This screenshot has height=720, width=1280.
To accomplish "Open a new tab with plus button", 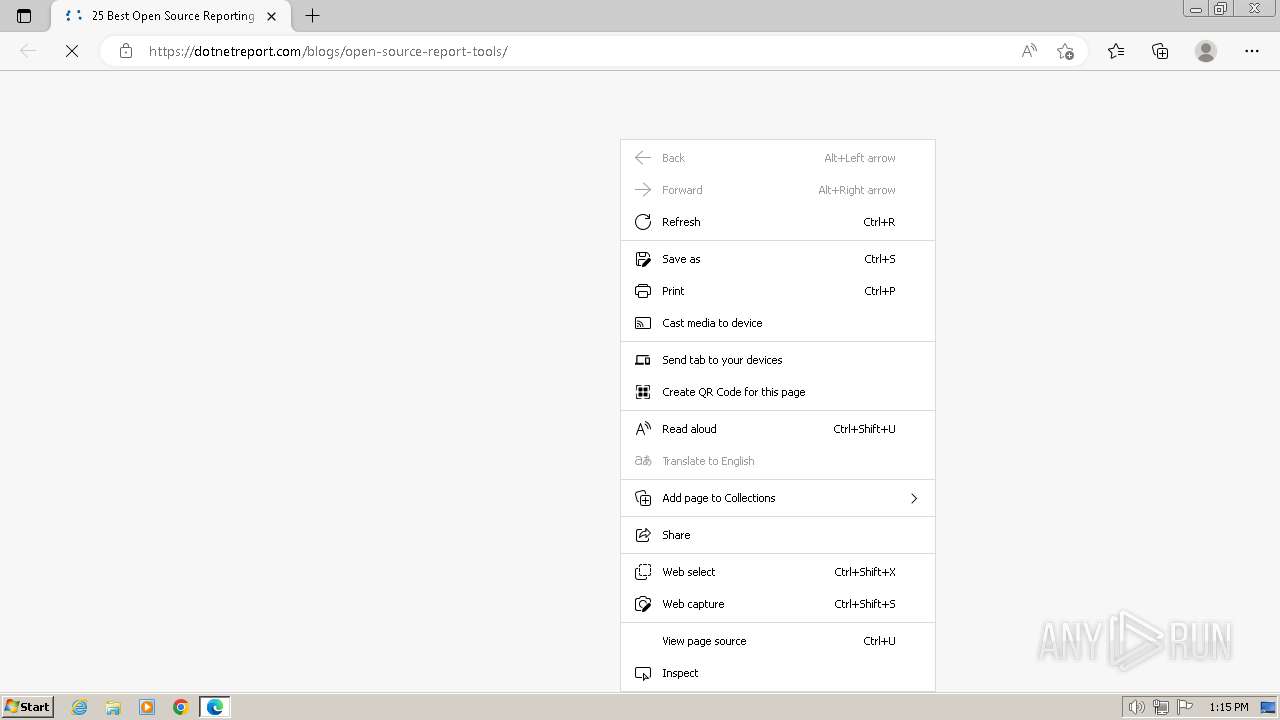I will click(312, 16).
